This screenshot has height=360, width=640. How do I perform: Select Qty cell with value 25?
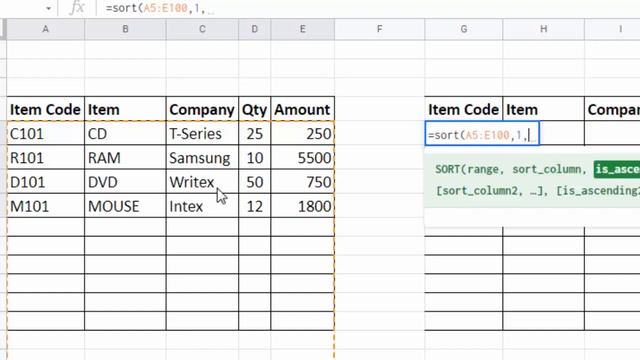pos(255,133)
